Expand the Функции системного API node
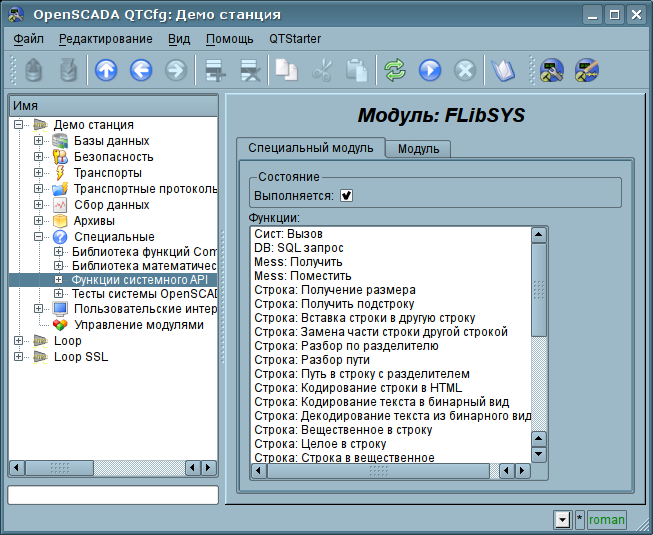 coord(58,279)
